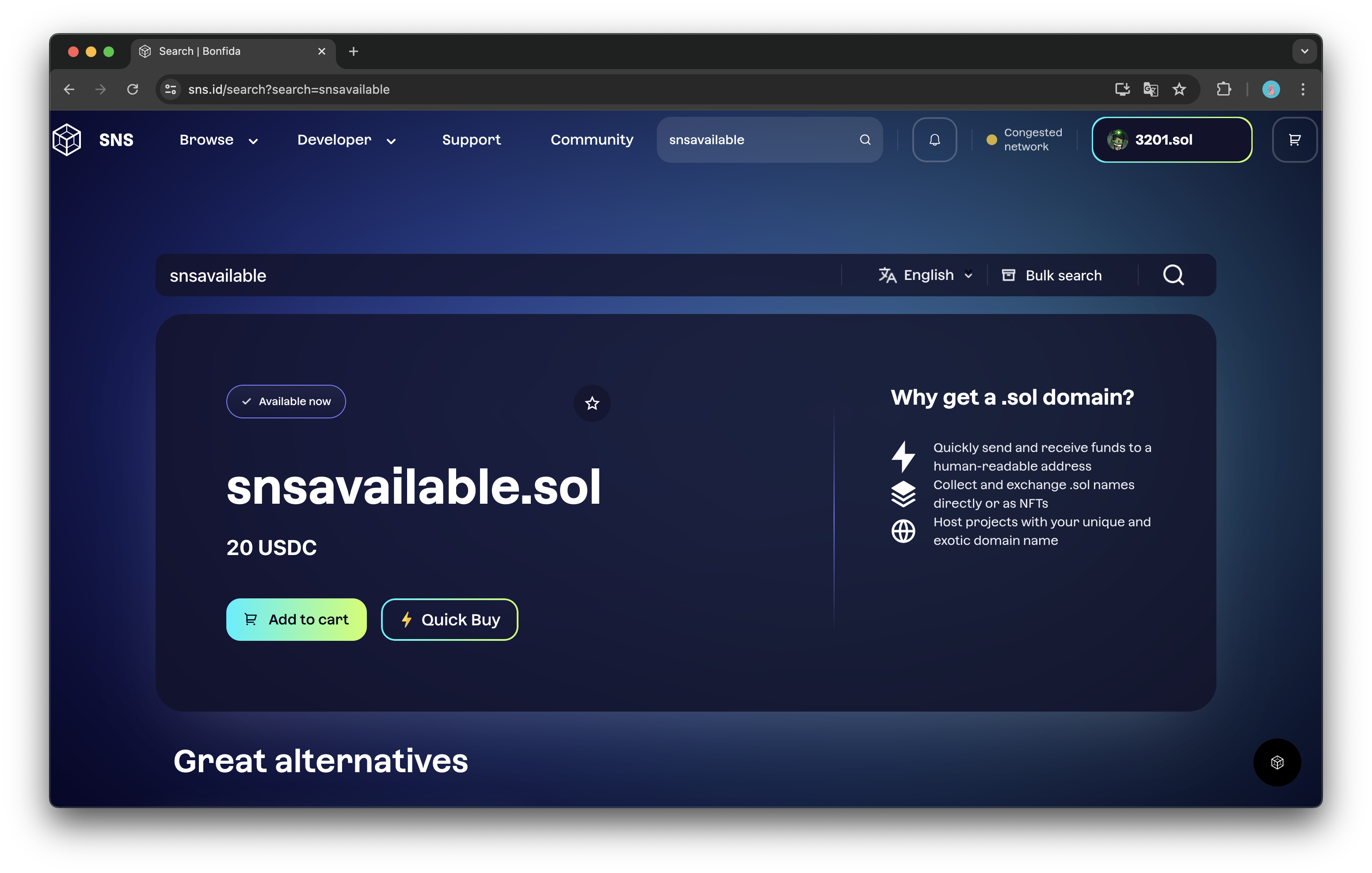The width and height of the screenshot is (1372, 873).
Task: Open the Community page
Action: (x=591, y=140)
